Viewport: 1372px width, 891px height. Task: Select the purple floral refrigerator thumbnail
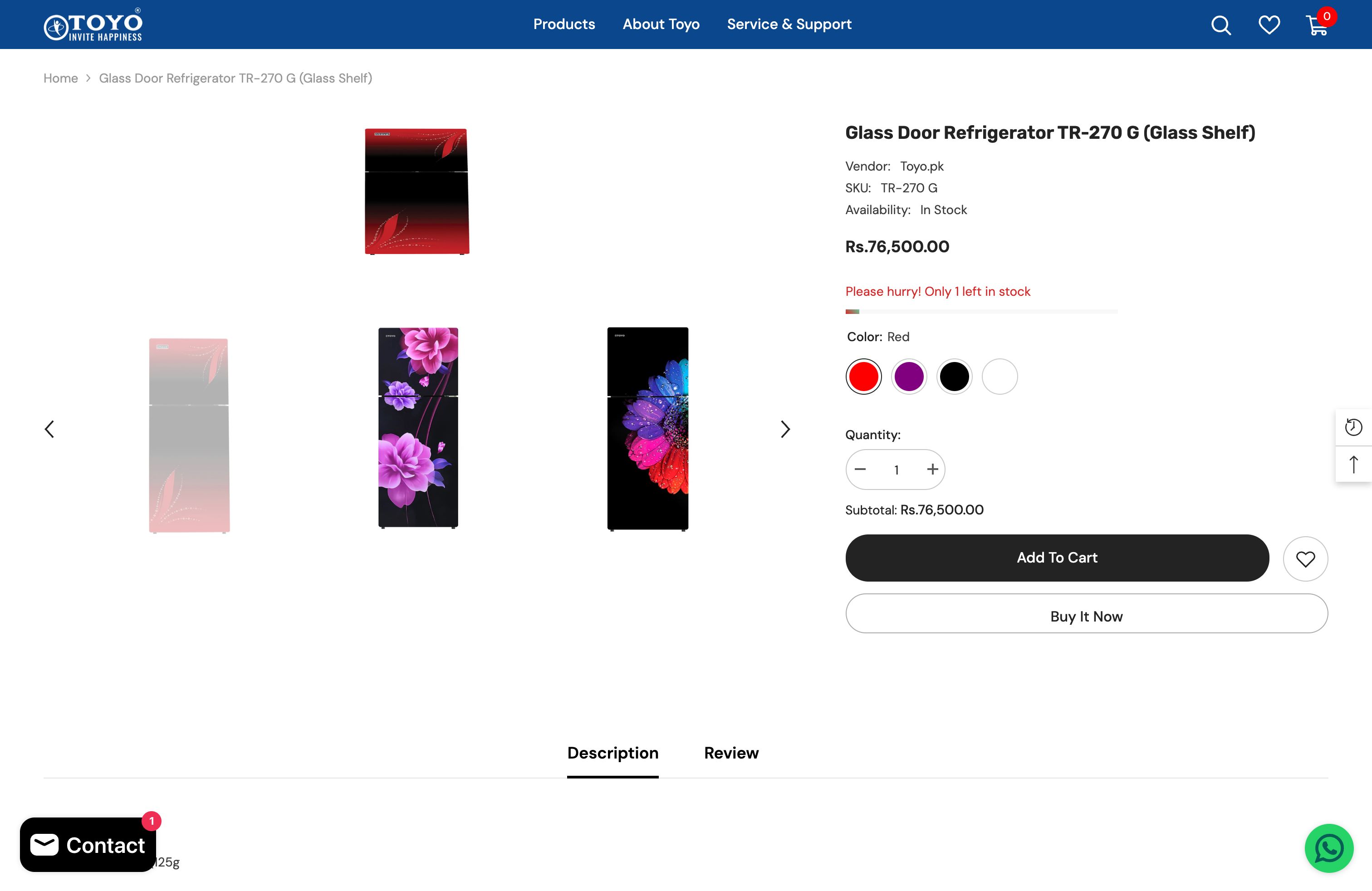tap(418, 428)
